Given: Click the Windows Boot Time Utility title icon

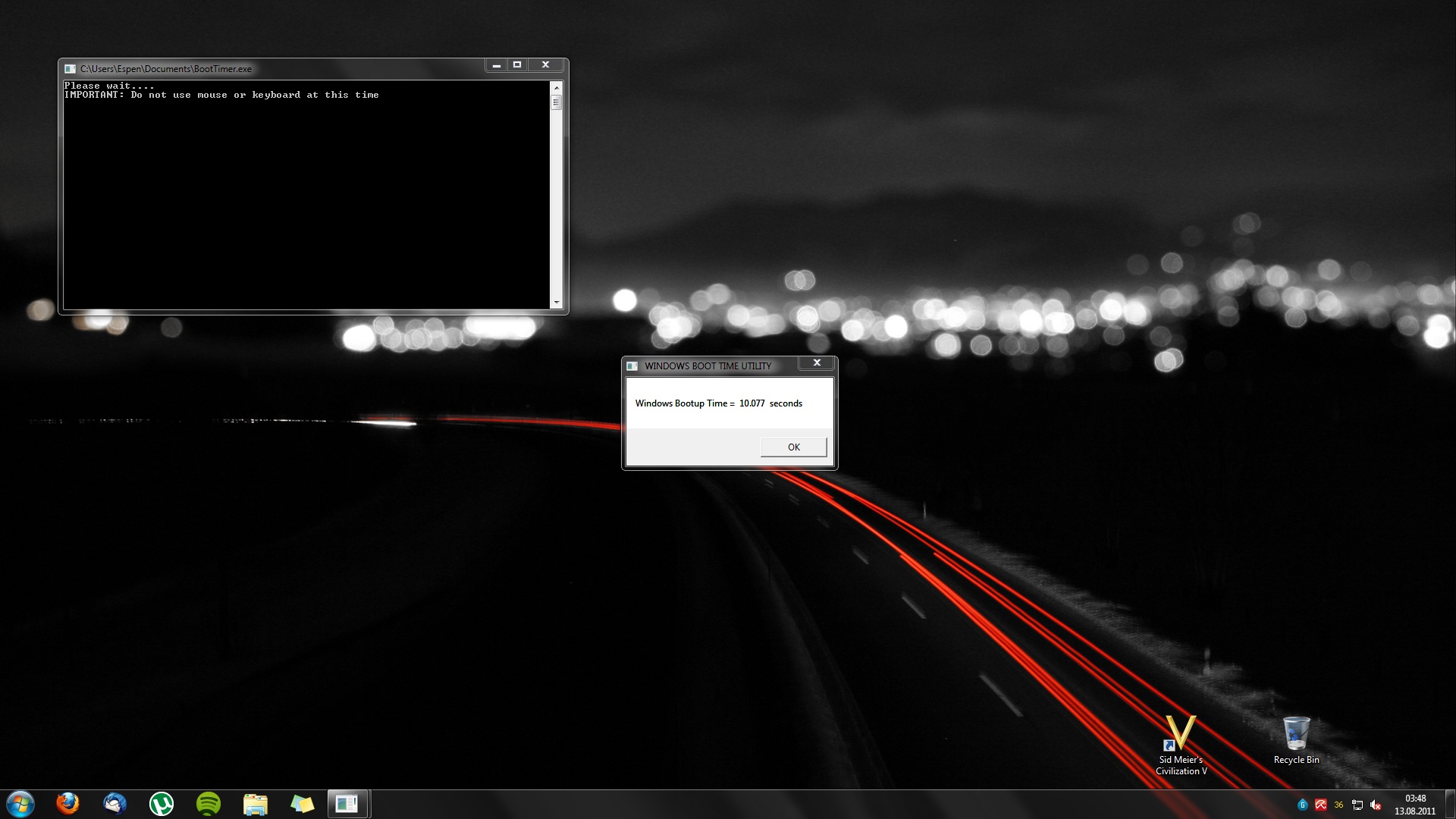Looking at the screenshot, I should (632, 366).
